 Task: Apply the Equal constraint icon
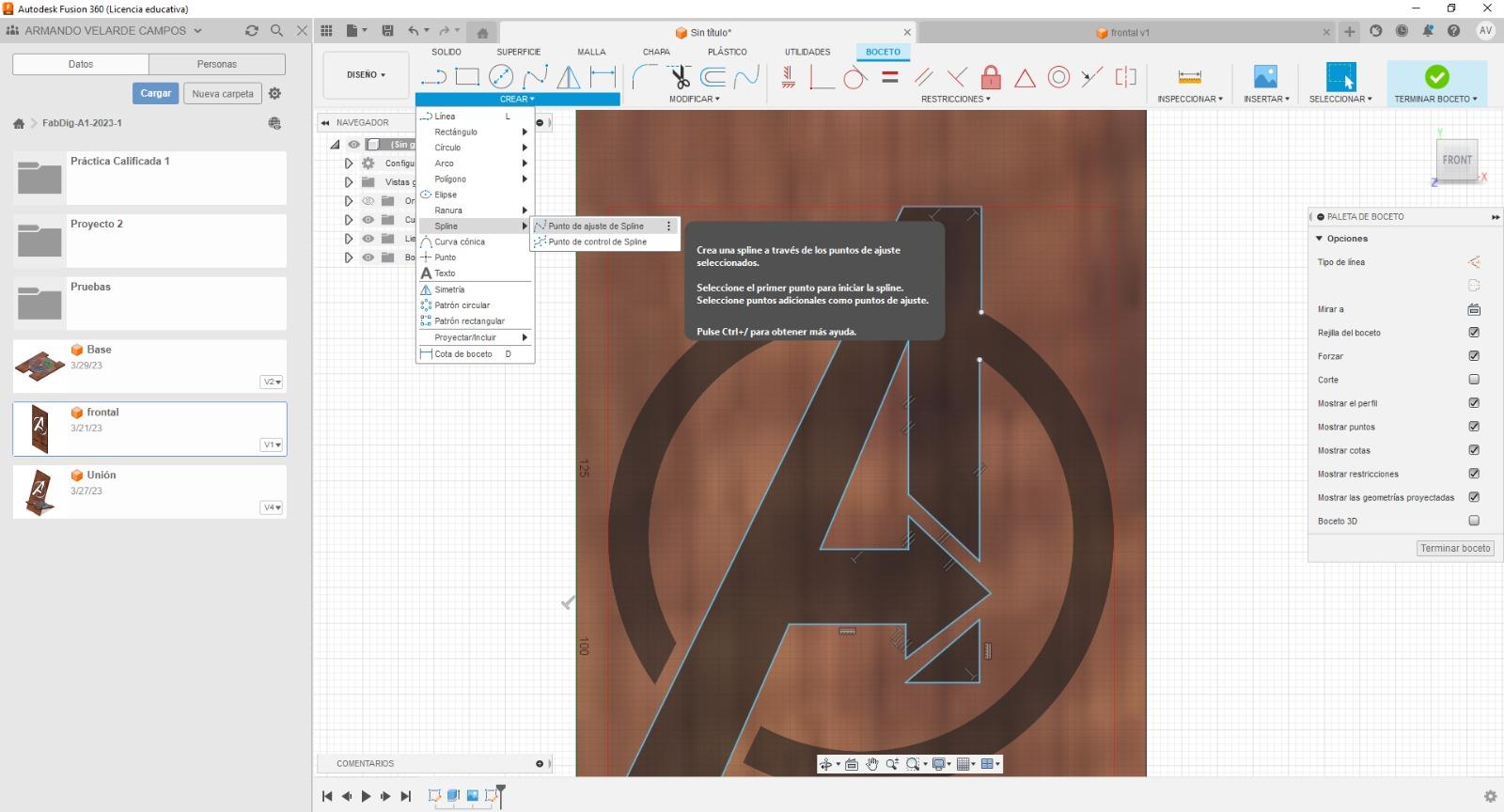pyautogui.click(x=890, y=77)
